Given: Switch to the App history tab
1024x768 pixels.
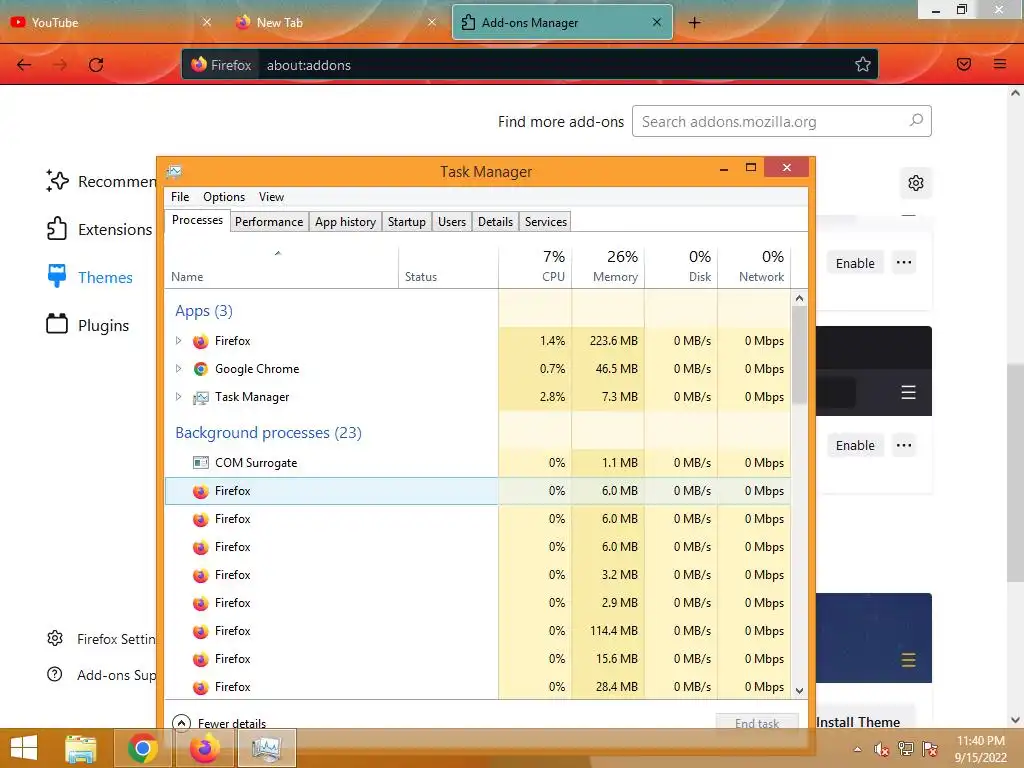Looking at the screenshot, I should [x=345, y=221].
